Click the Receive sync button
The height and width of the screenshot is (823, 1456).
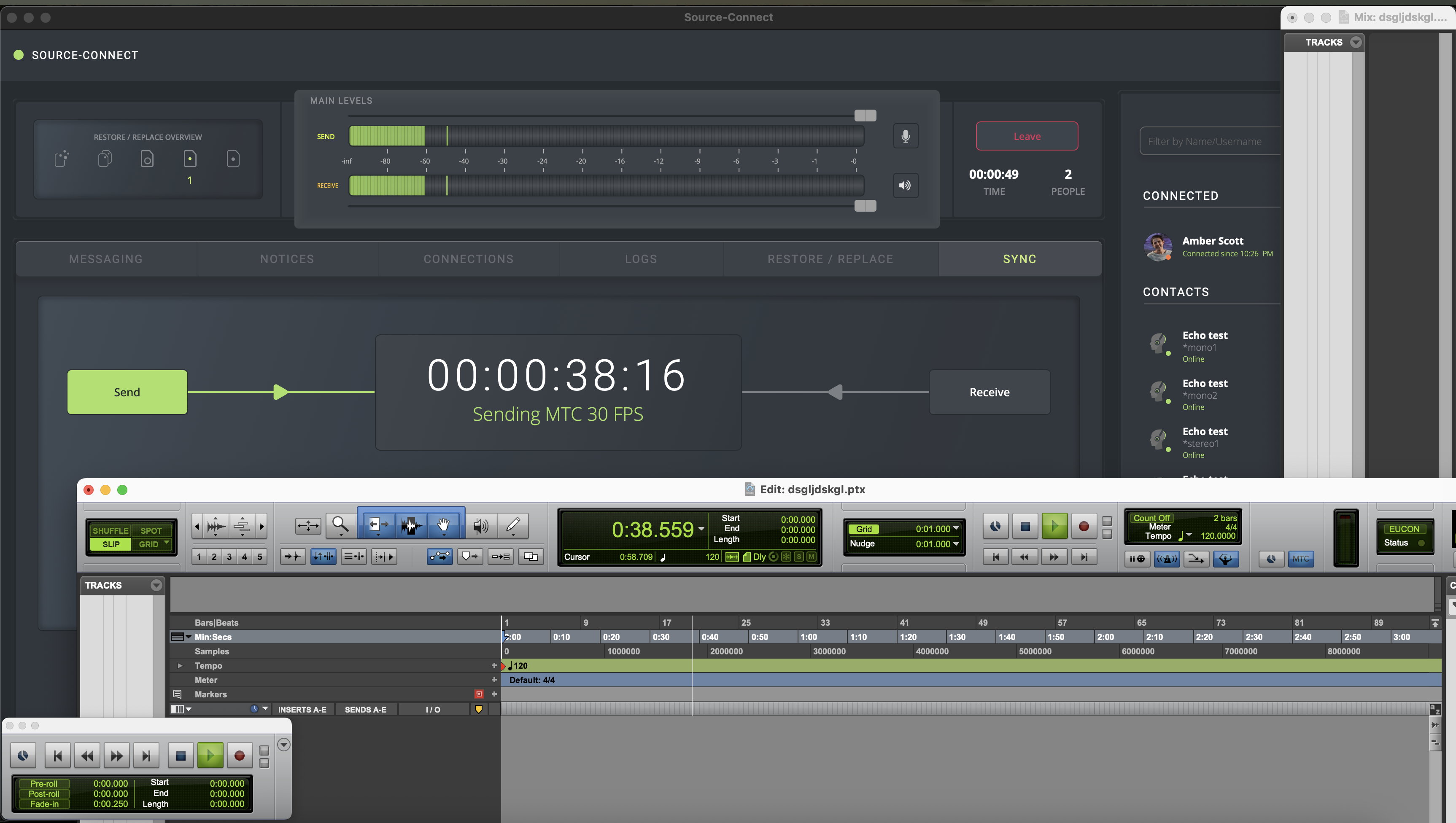pyautogui.click(x=990, y=392)
